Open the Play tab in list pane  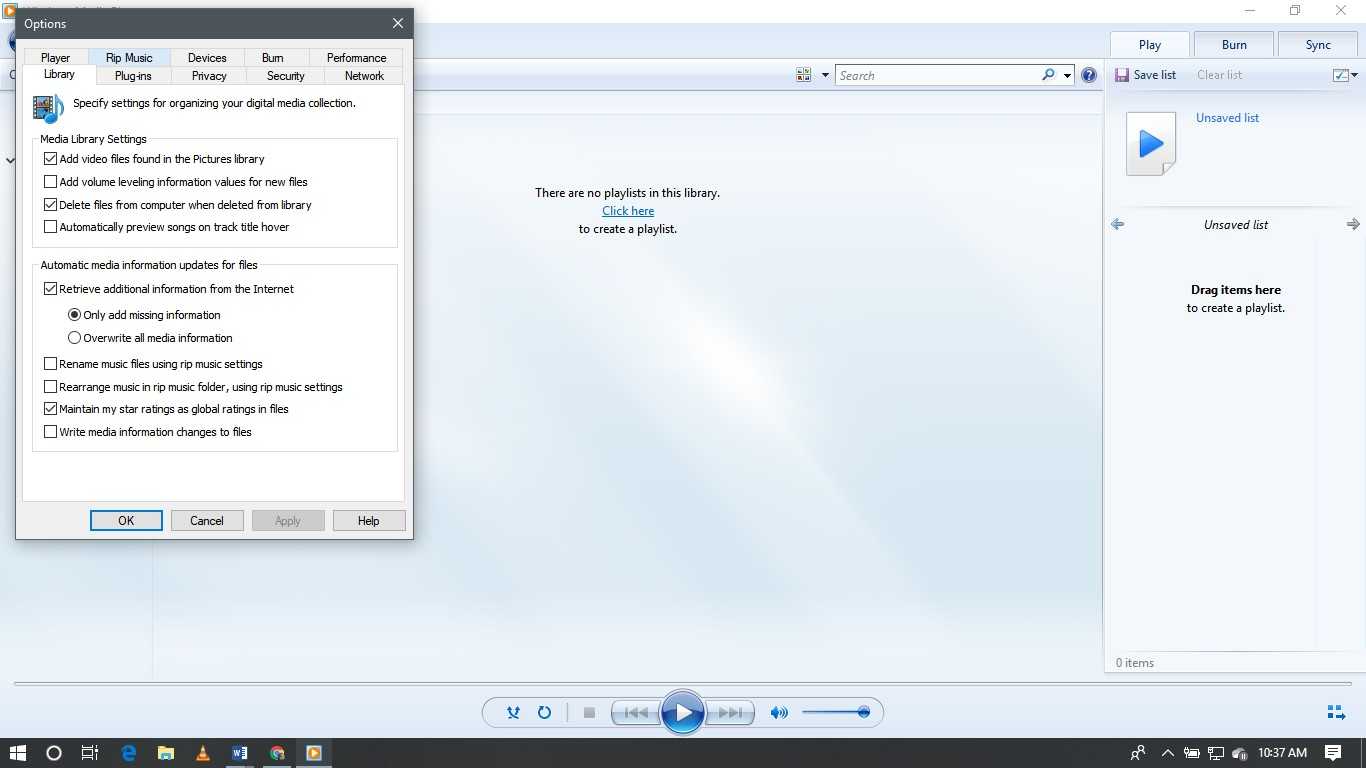(1150, 45)
